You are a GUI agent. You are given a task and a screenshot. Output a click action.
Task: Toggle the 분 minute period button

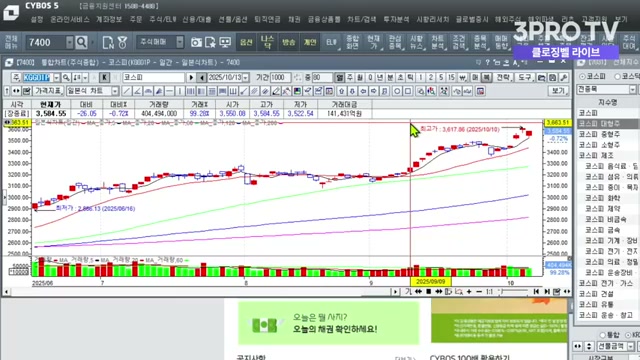point(390,78)
